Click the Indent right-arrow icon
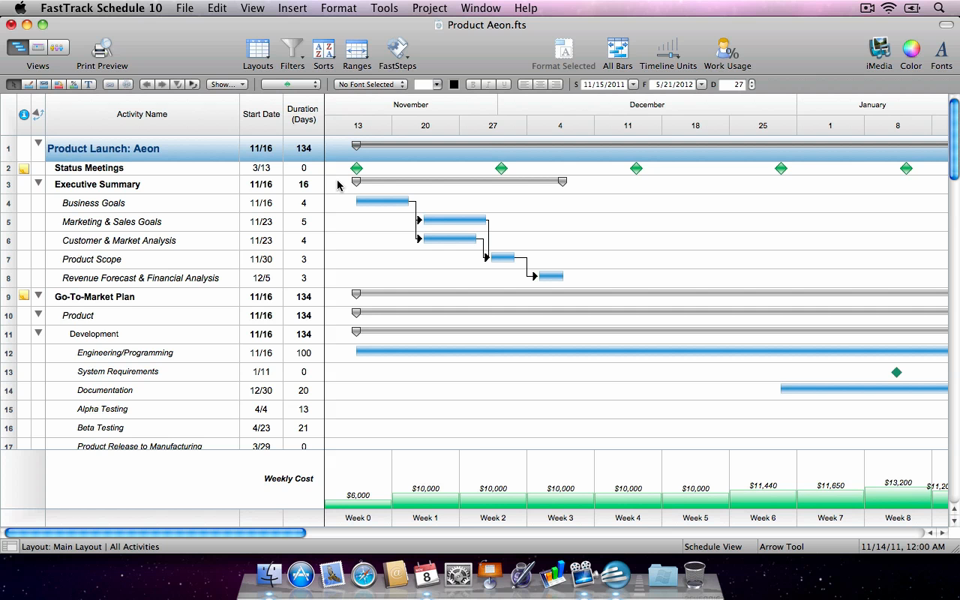This screenshot has width=960, height=600. coord(162,84)
